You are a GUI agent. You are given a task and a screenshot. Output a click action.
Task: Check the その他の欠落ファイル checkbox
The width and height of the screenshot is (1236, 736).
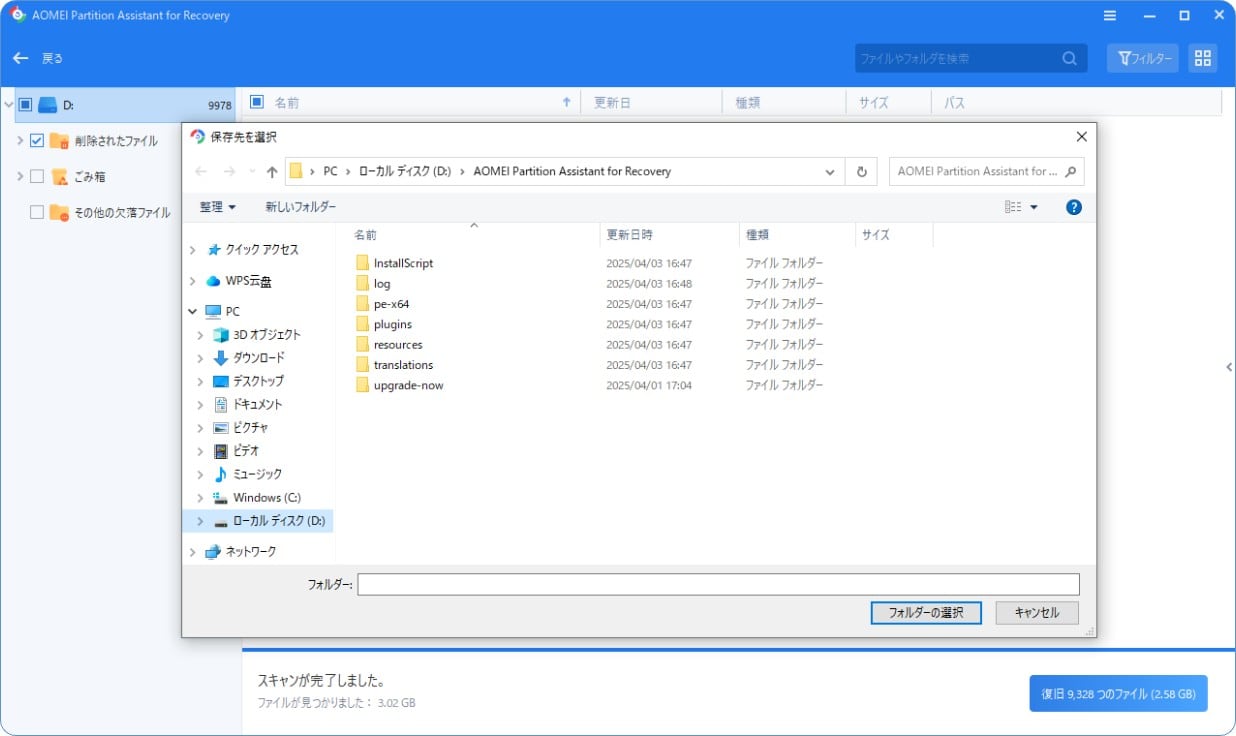37,212
